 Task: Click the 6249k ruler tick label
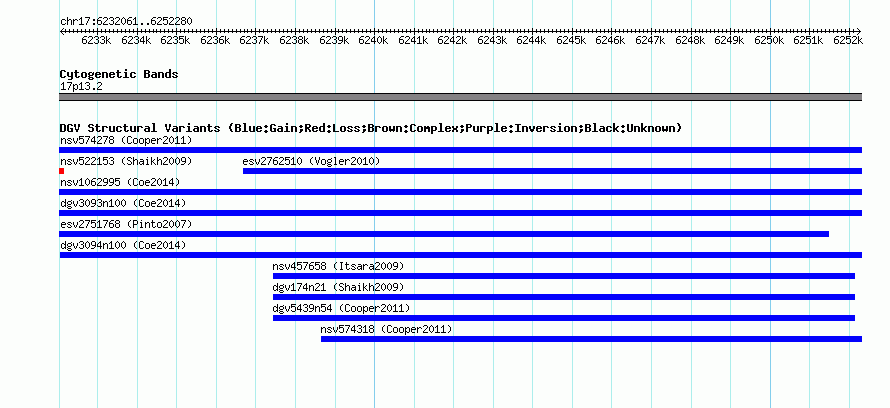729,41
